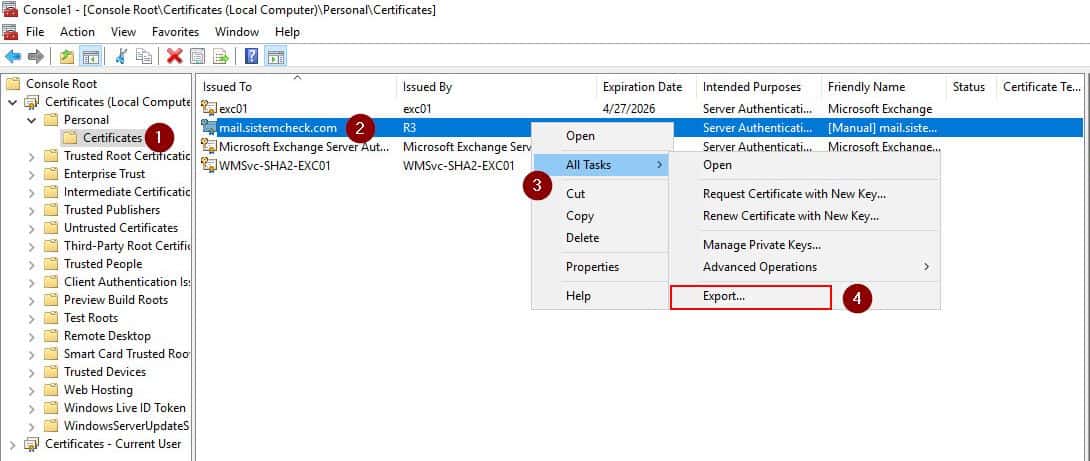This screenshot has width=1090, height=461.
Task: Sort by the Intended Purposes column header
Action: (x=758, y=87)
